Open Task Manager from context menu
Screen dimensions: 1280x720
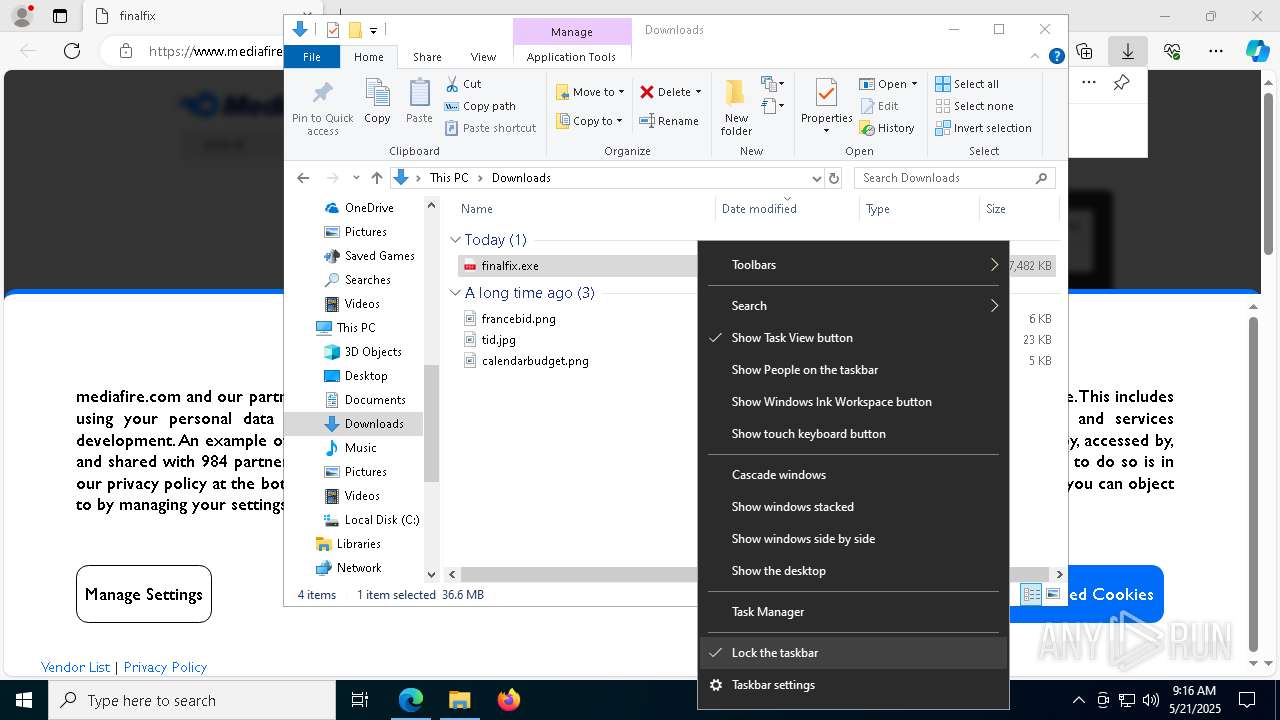click(853, 612)
